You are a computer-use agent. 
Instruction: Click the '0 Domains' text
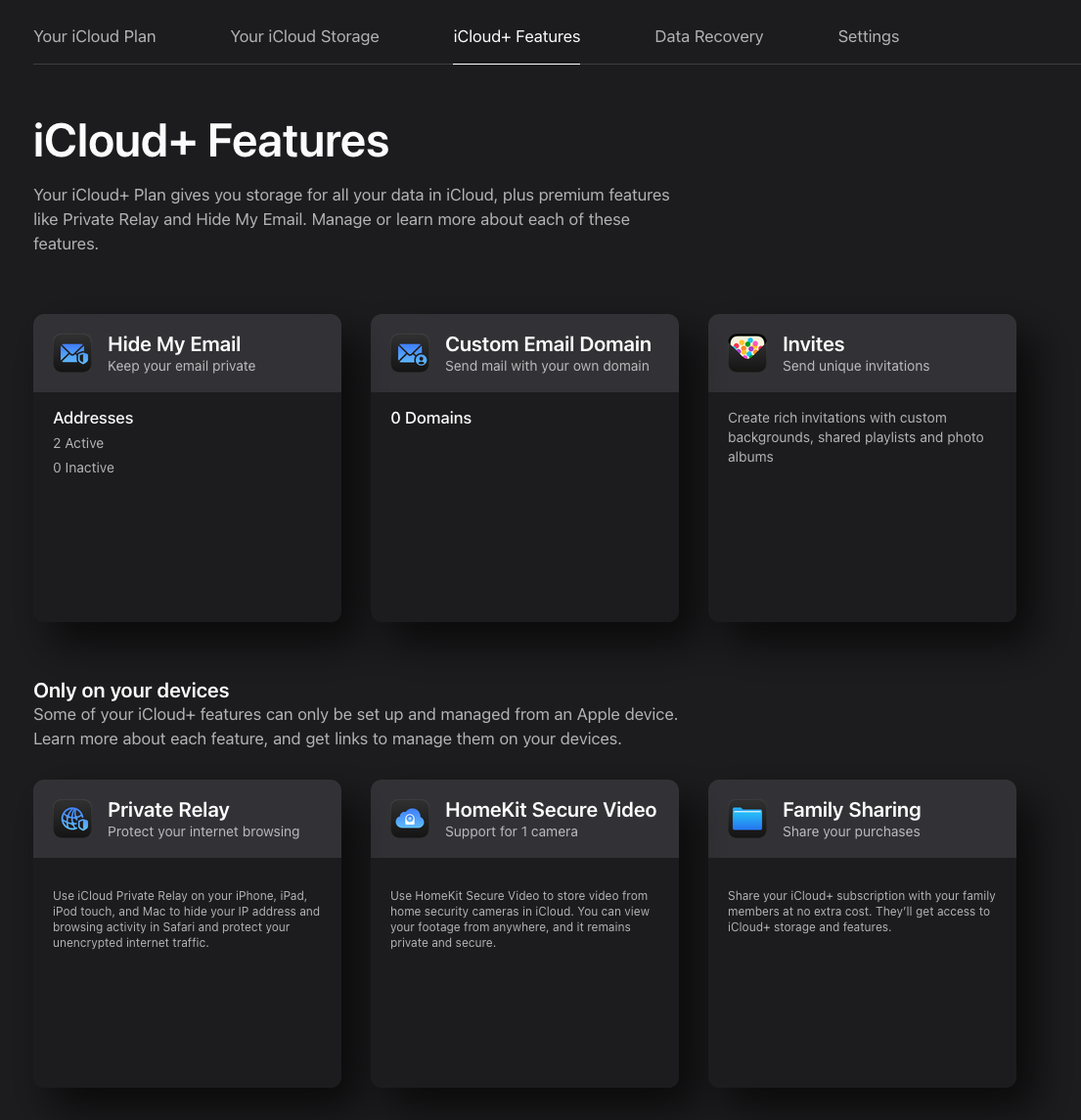click(x=430, y=418)
